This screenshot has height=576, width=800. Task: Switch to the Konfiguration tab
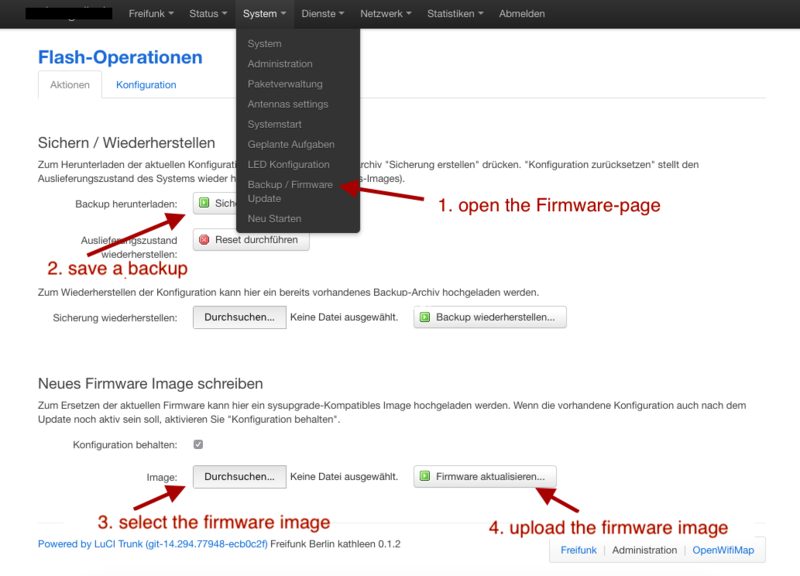tap(146, 85)
